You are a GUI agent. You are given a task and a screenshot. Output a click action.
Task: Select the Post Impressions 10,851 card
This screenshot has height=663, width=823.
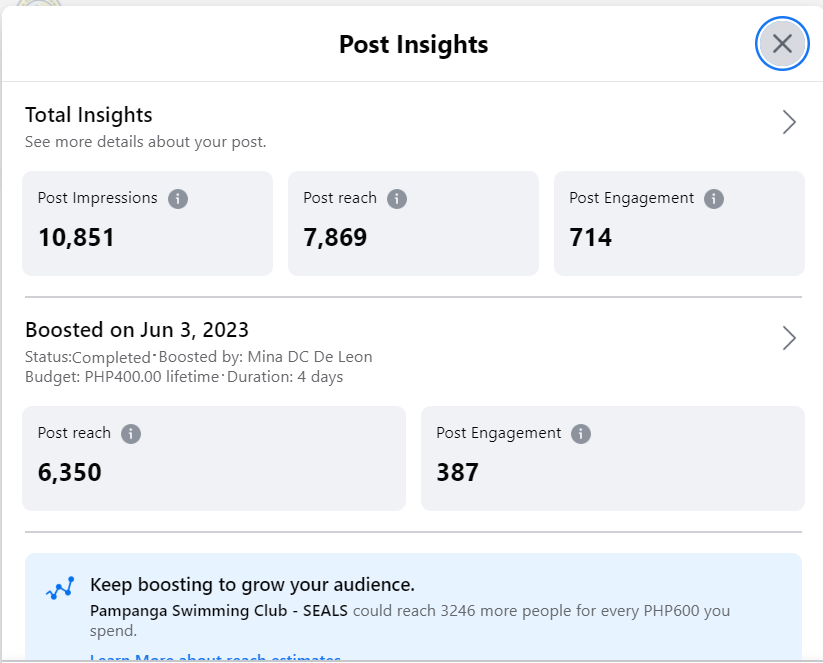click(147, 223)
